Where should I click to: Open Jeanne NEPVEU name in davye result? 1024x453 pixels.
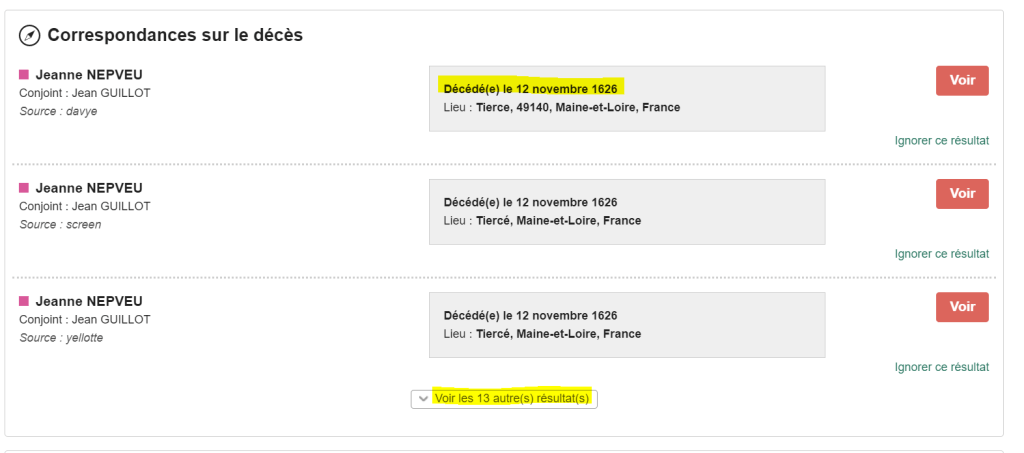(89, 75)
